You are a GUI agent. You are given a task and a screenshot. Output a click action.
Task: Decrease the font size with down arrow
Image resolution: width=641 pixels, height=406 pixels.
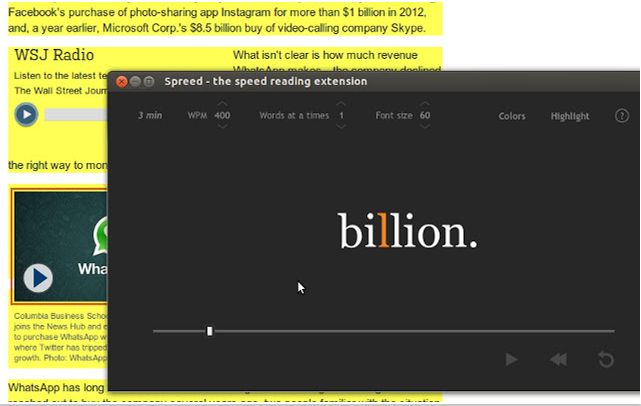(425, 128)
